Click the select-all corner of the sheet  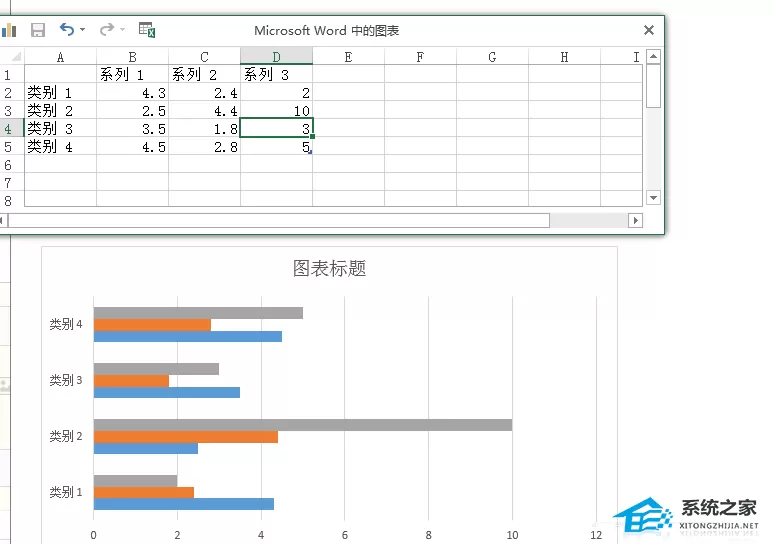[x=12, y=56]
